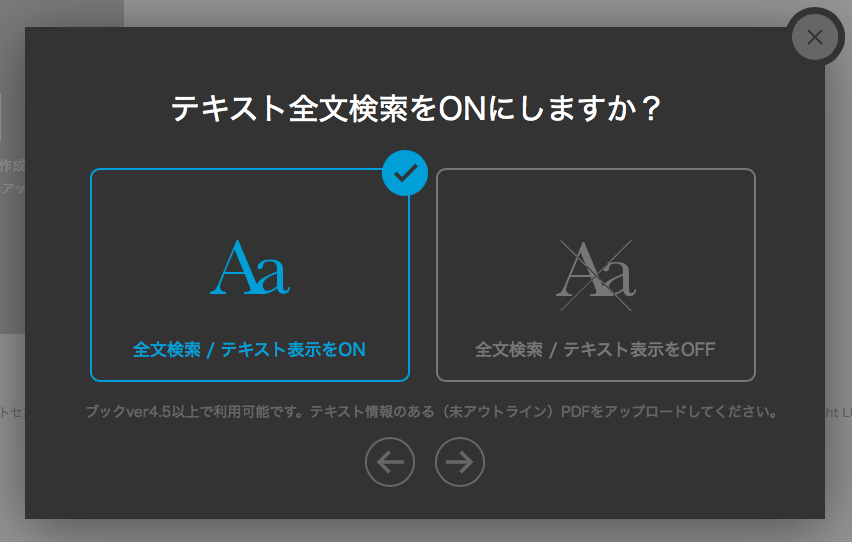852x542 pixels.
Task: Click the 全文検索 / テキスト表示をON label
Action: pos(249,350)
